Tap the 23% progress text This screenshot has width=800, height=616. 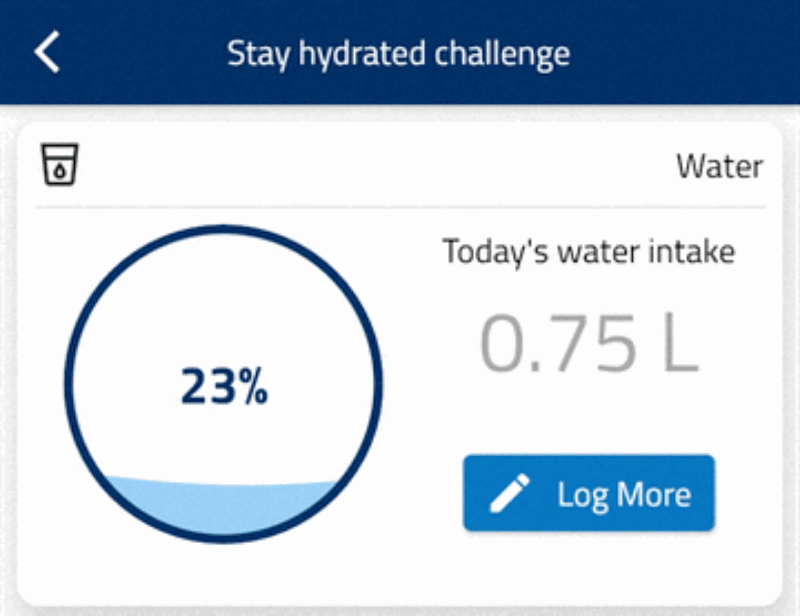(x=224, y=386)
